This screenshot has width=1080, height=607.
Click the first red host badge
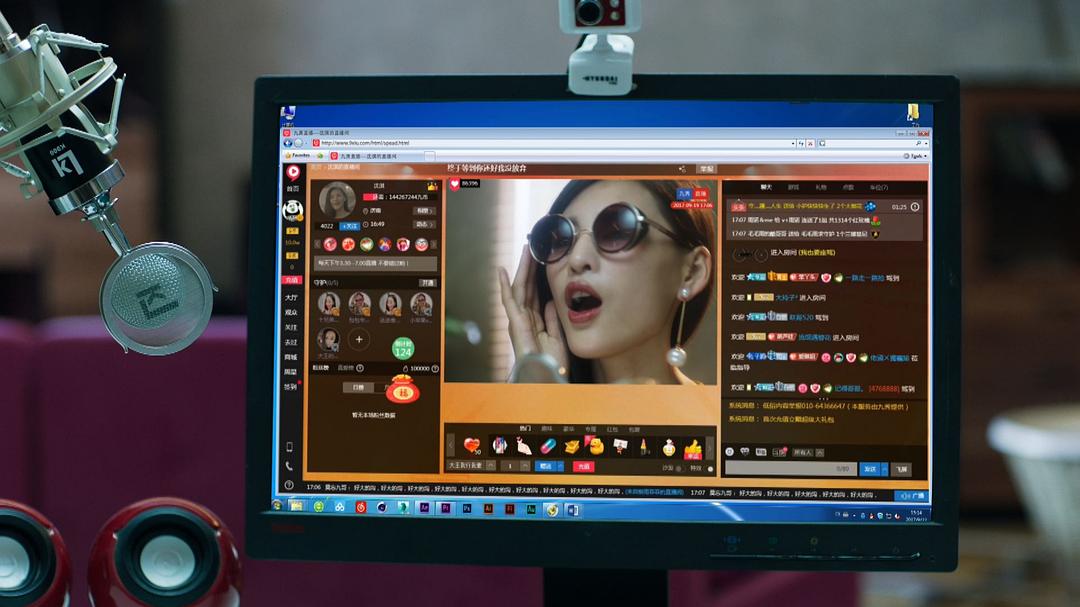(330, 245)
